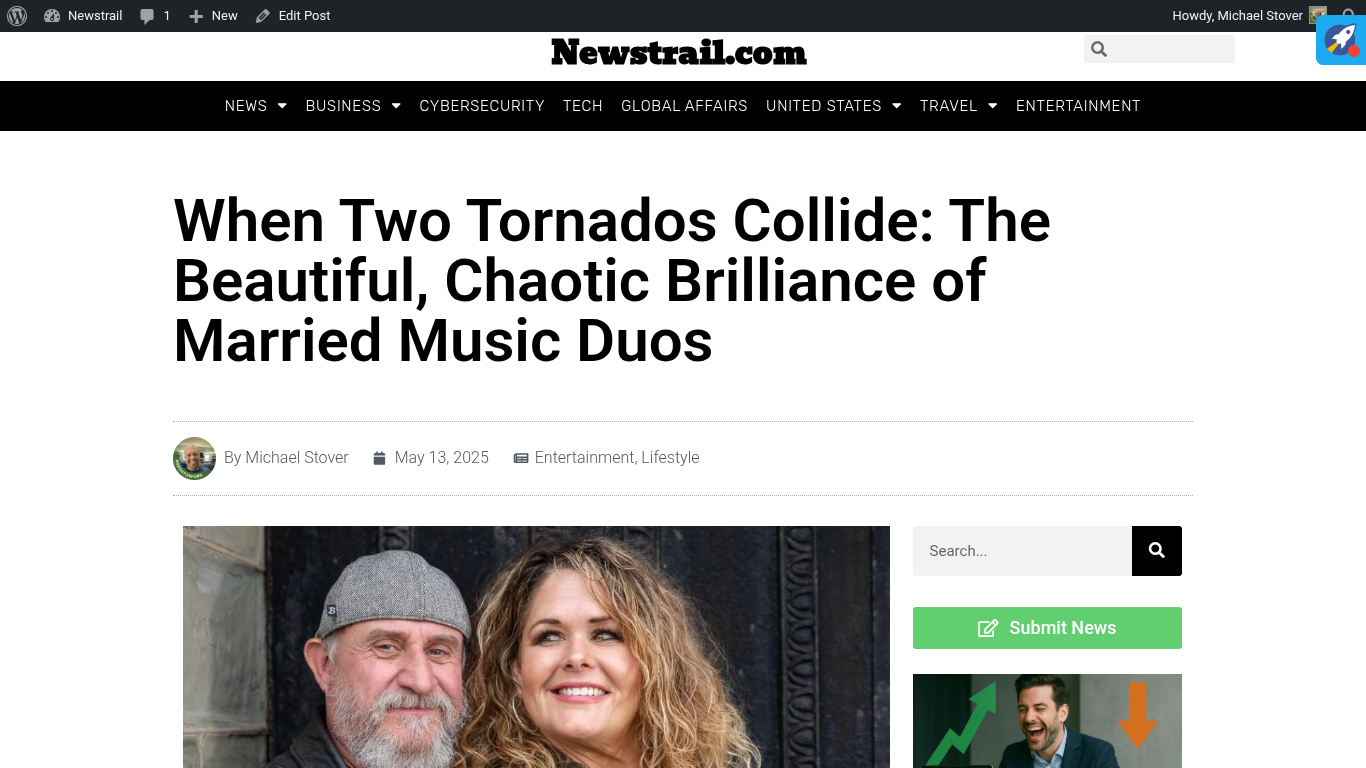Expand the TRAVEL dropdown menu
This screenshot has height=768, width=1366.
click(x=959, y=106)
